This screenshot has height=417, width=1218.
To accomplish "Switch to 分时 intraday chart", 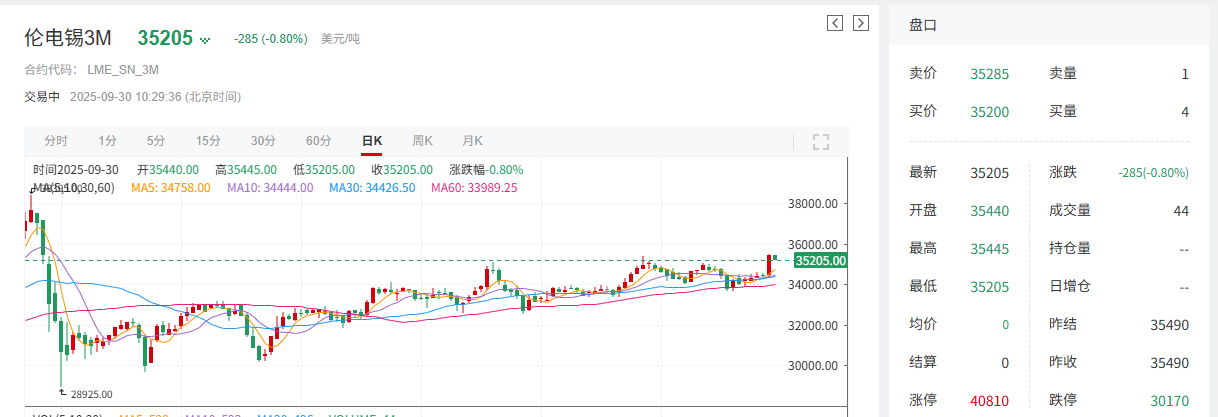I will pyautogui.click(x=56, y=141).
